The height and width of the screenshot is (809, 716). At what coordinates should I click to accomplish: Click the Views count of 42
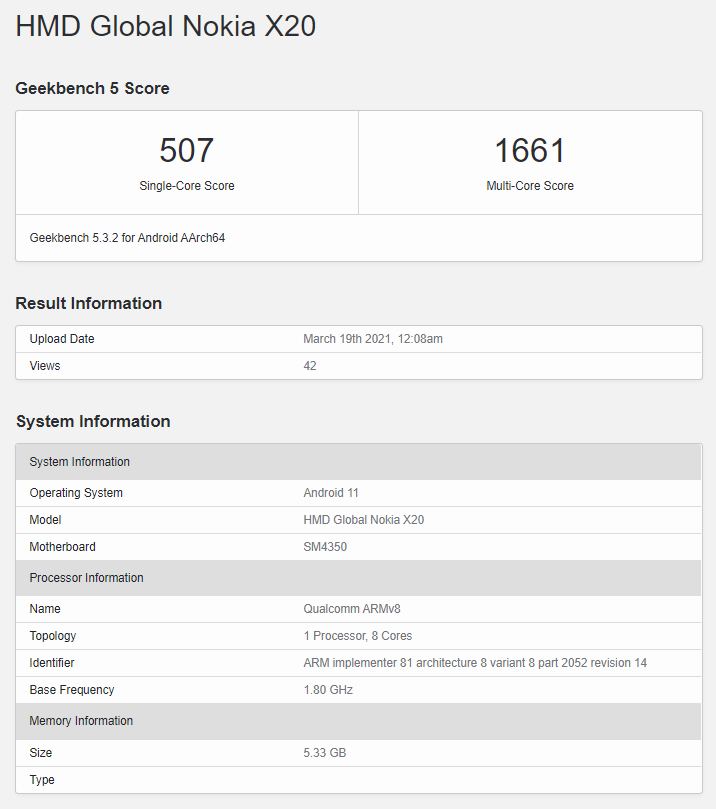[310, 366]
